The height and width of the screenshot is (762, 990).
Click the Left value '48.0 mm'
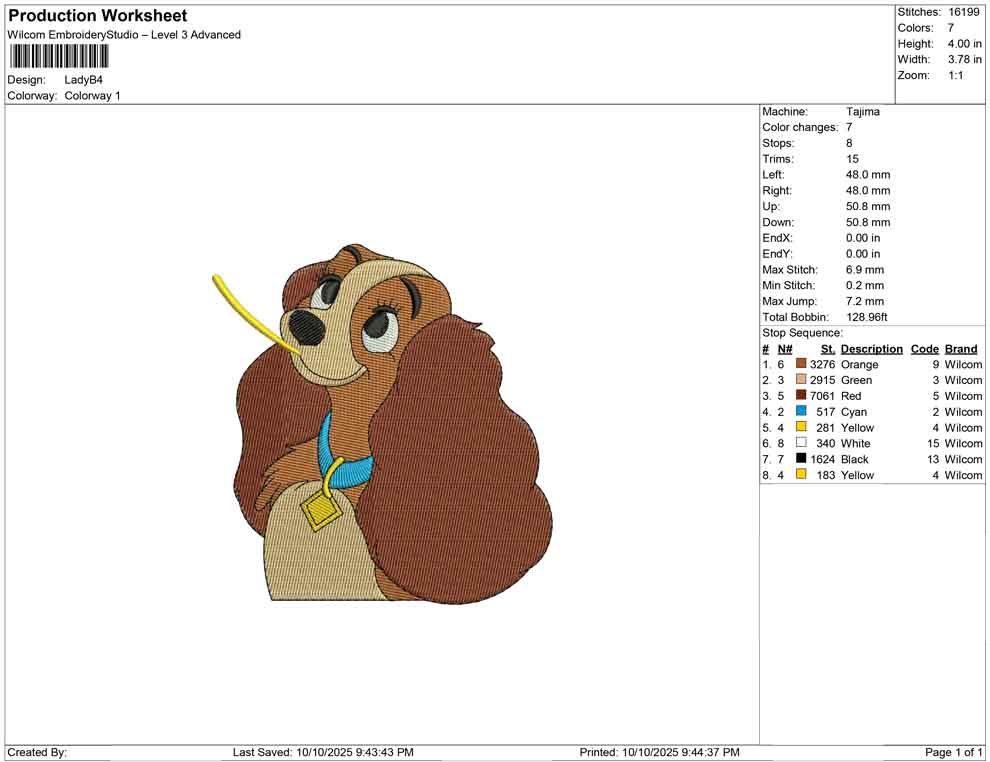pyautogui.click(x=868, y=174)
